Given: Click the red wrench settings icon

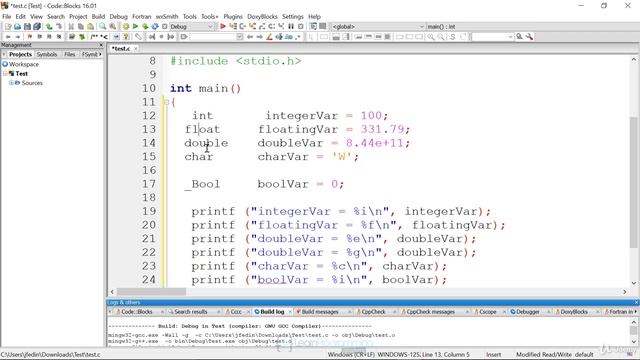Looking at the screenshot, I should 529,37.
